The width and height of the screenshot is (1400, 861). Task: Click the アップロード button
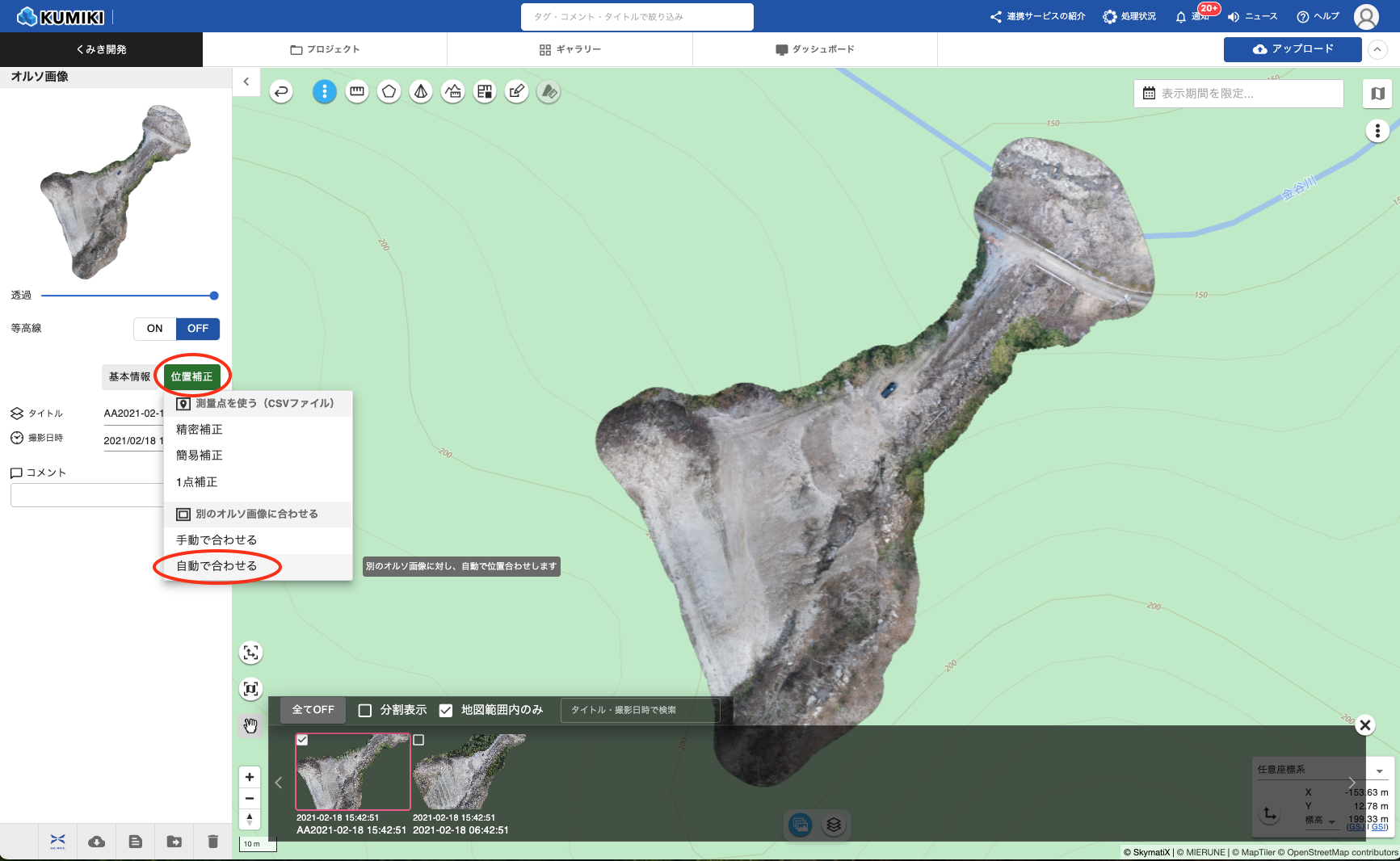coord(1292,49)
